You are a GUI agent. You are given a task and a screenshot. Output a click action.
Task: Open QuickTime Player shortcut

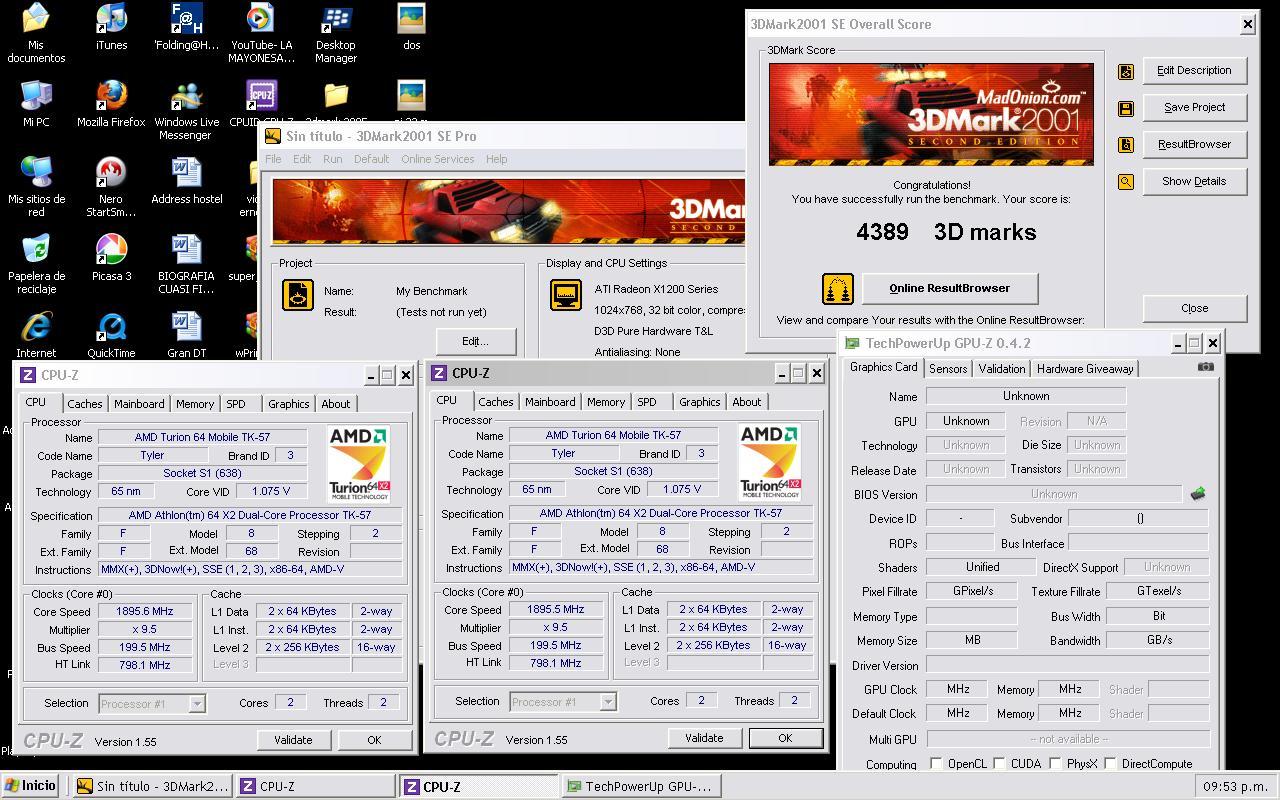click(x=111, y=335)
